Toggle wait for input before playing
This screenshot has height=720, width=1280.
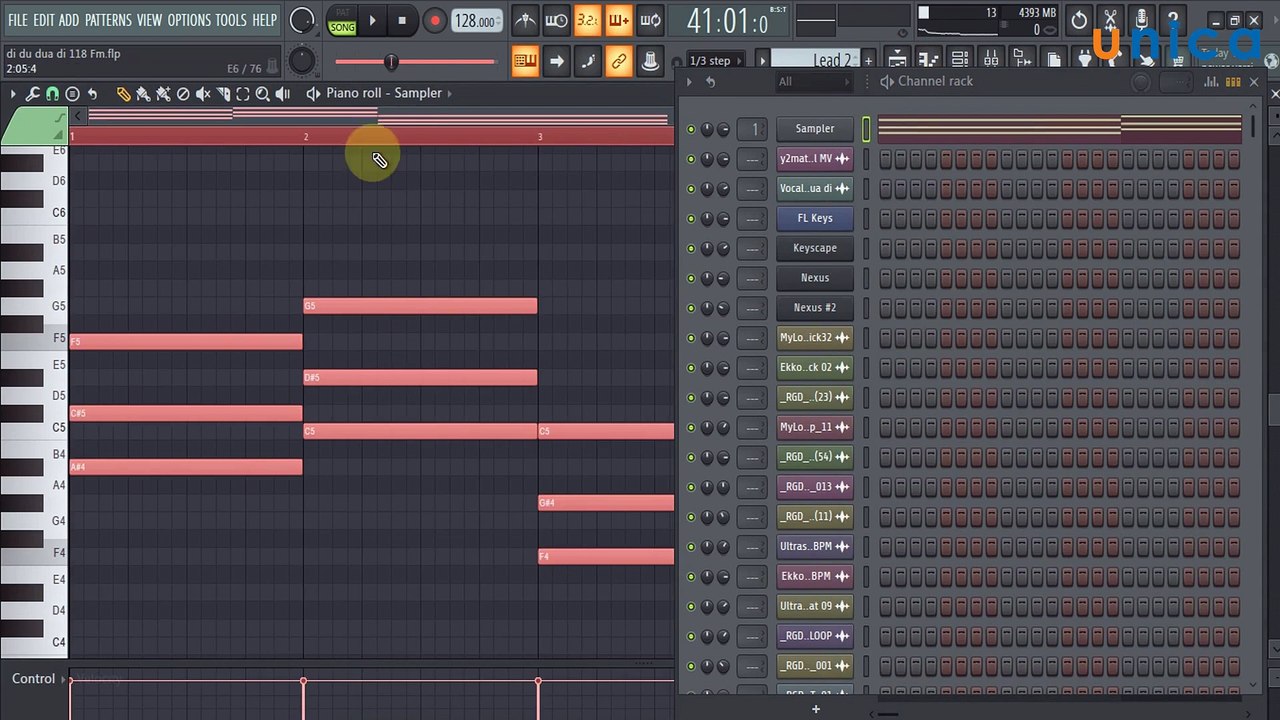[556, 20]
